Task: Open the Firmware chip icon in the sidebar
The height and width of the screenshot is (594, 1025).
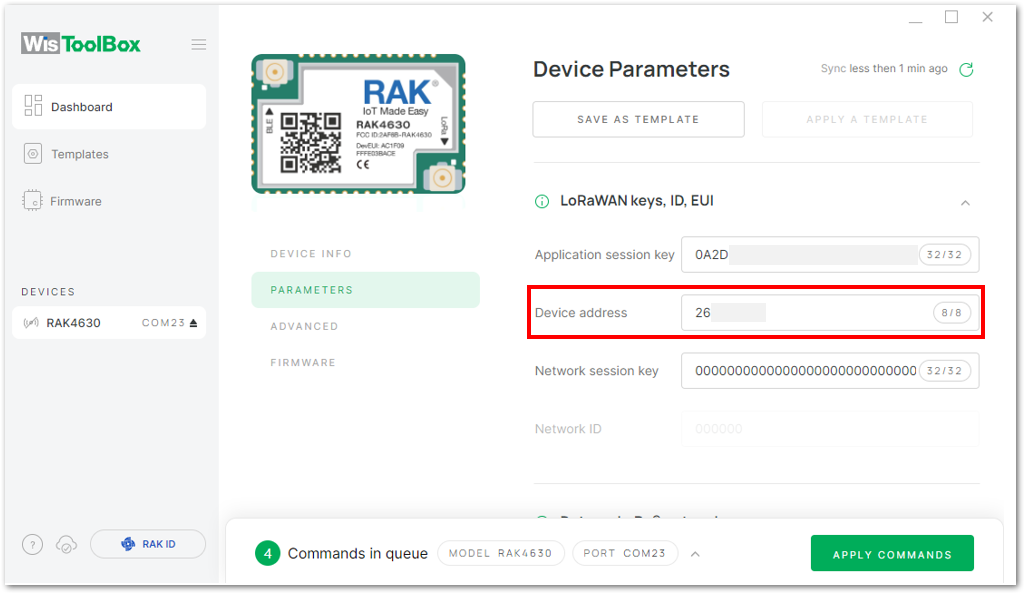Action: point(32,201)
